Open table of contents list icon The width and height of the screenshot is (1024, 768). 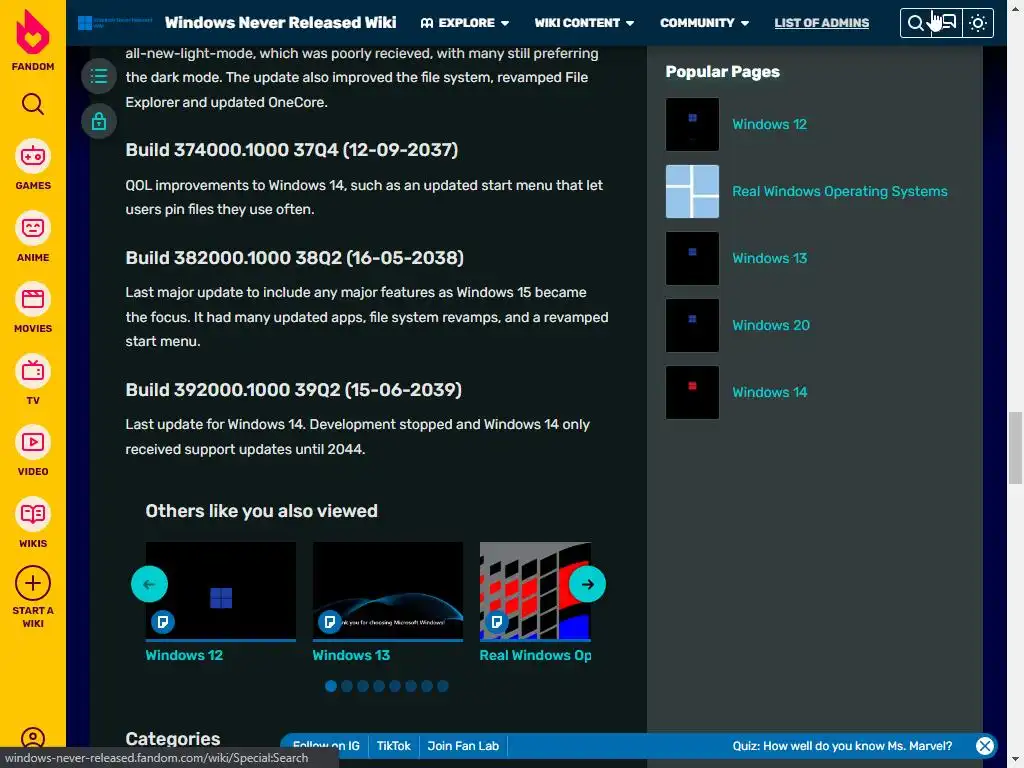[x=99, y=76]
